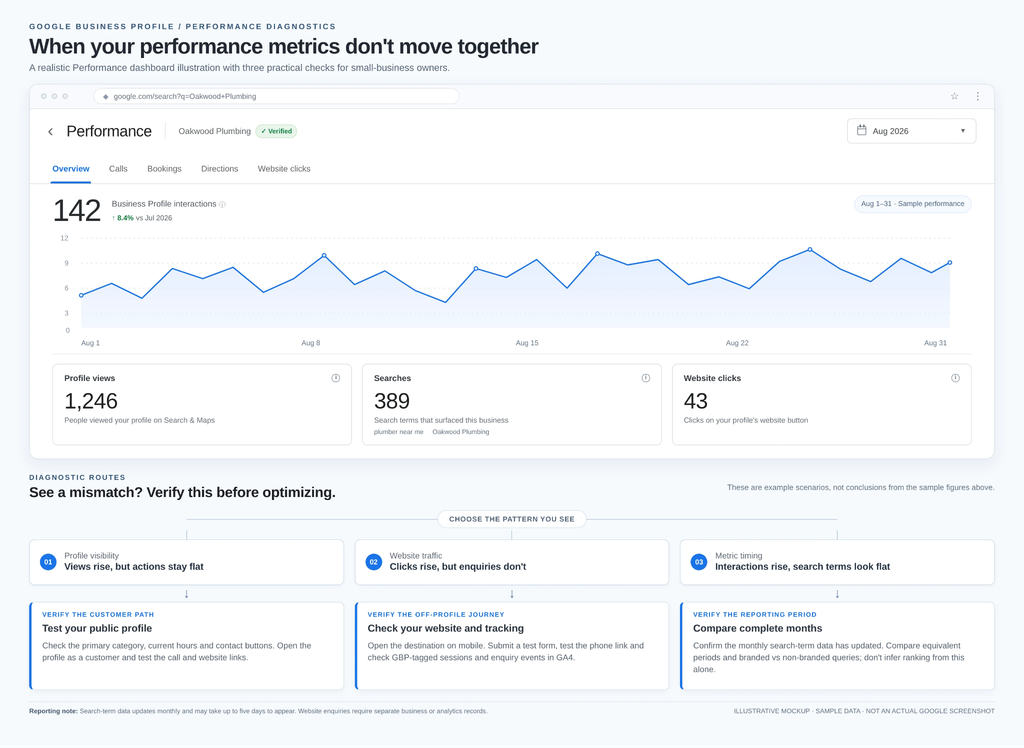This screenshot has height=748, width=1024.
Task: Open the Compare complete months card
Action: (837, 645)
